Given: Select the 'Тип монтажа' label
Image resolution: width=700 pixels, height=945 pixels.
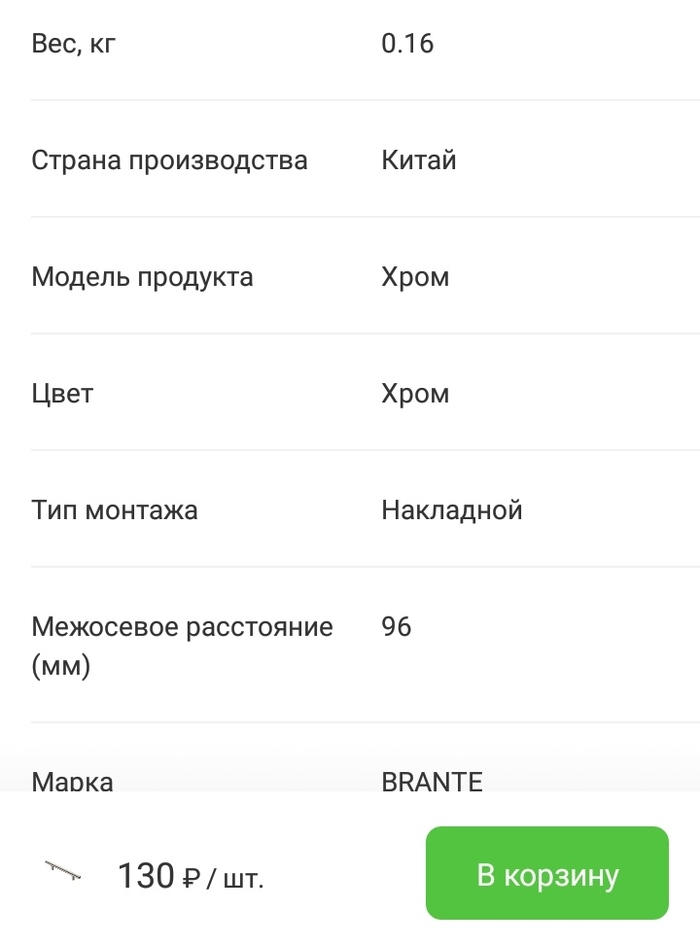Looking at the screenshot, I should pyautogui.click(x=114, y=510).
